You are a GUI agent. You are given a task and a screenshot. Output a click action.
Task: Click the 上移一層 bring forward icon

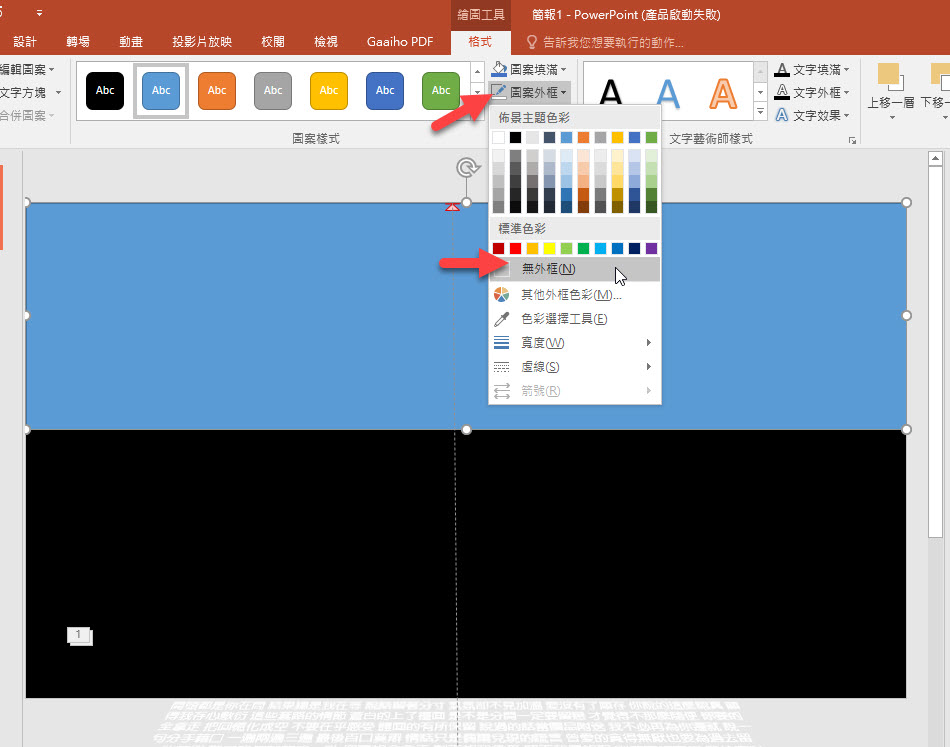pyautogui.click(x=891, y=76)
